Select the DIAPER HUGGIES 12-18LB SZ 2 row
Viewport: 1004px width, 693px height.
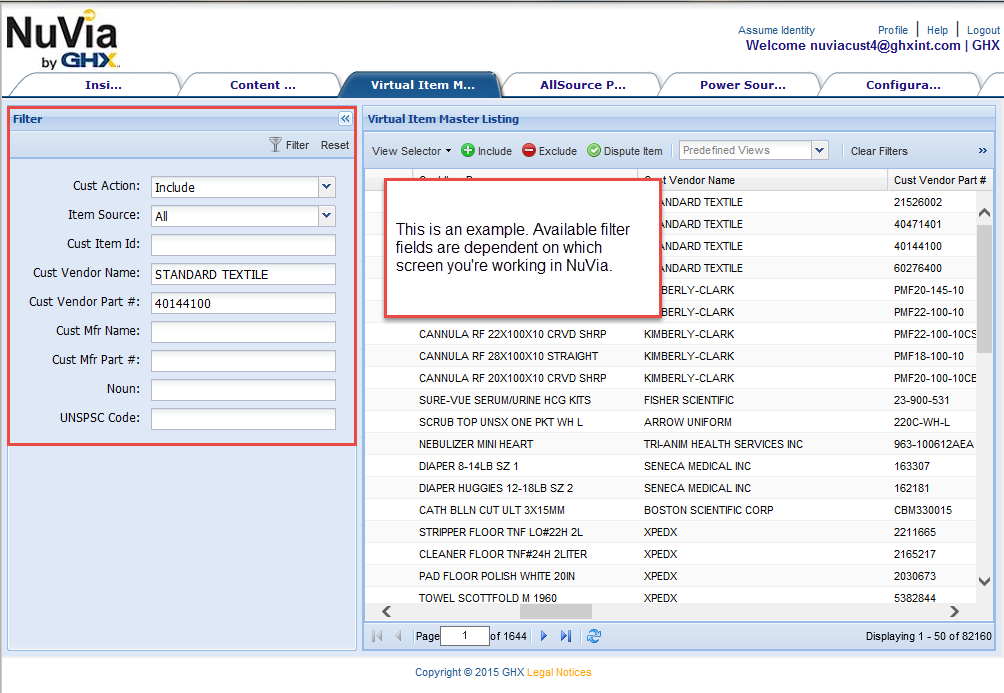(x=670, y=488)
